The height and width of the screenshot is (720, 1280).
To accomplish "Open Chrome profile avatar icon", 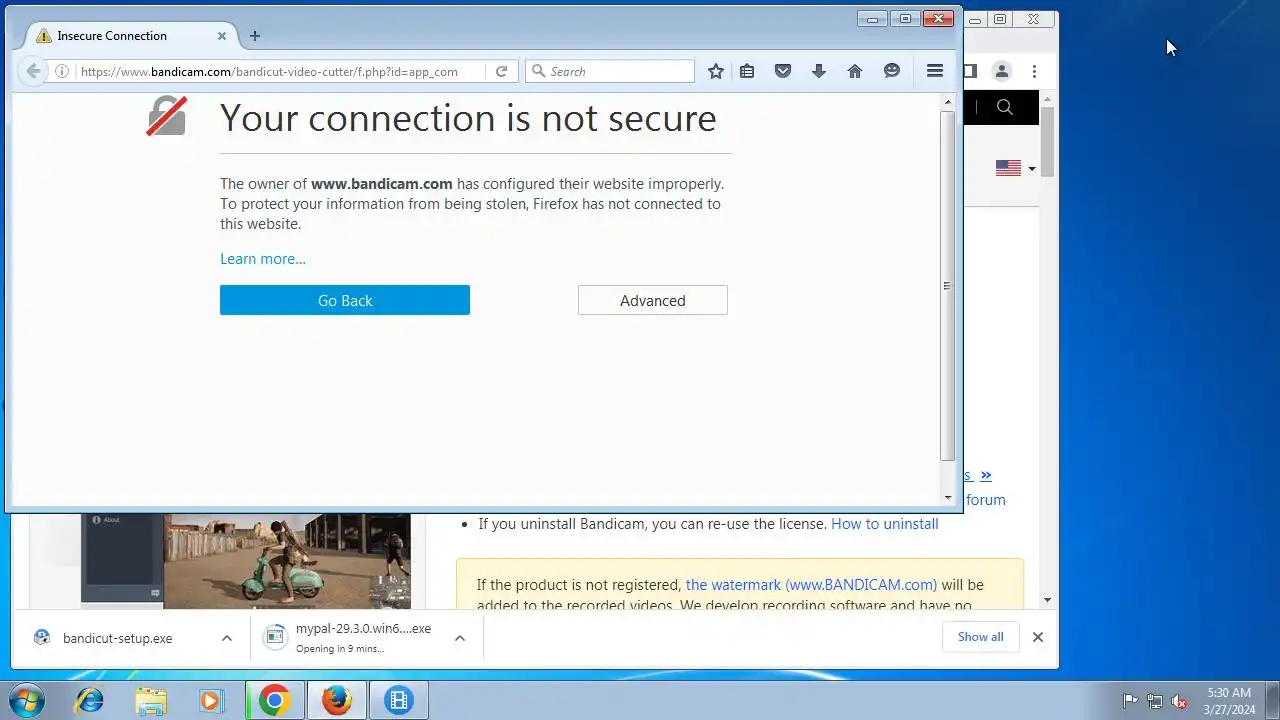I will [x=1001, y=71].
